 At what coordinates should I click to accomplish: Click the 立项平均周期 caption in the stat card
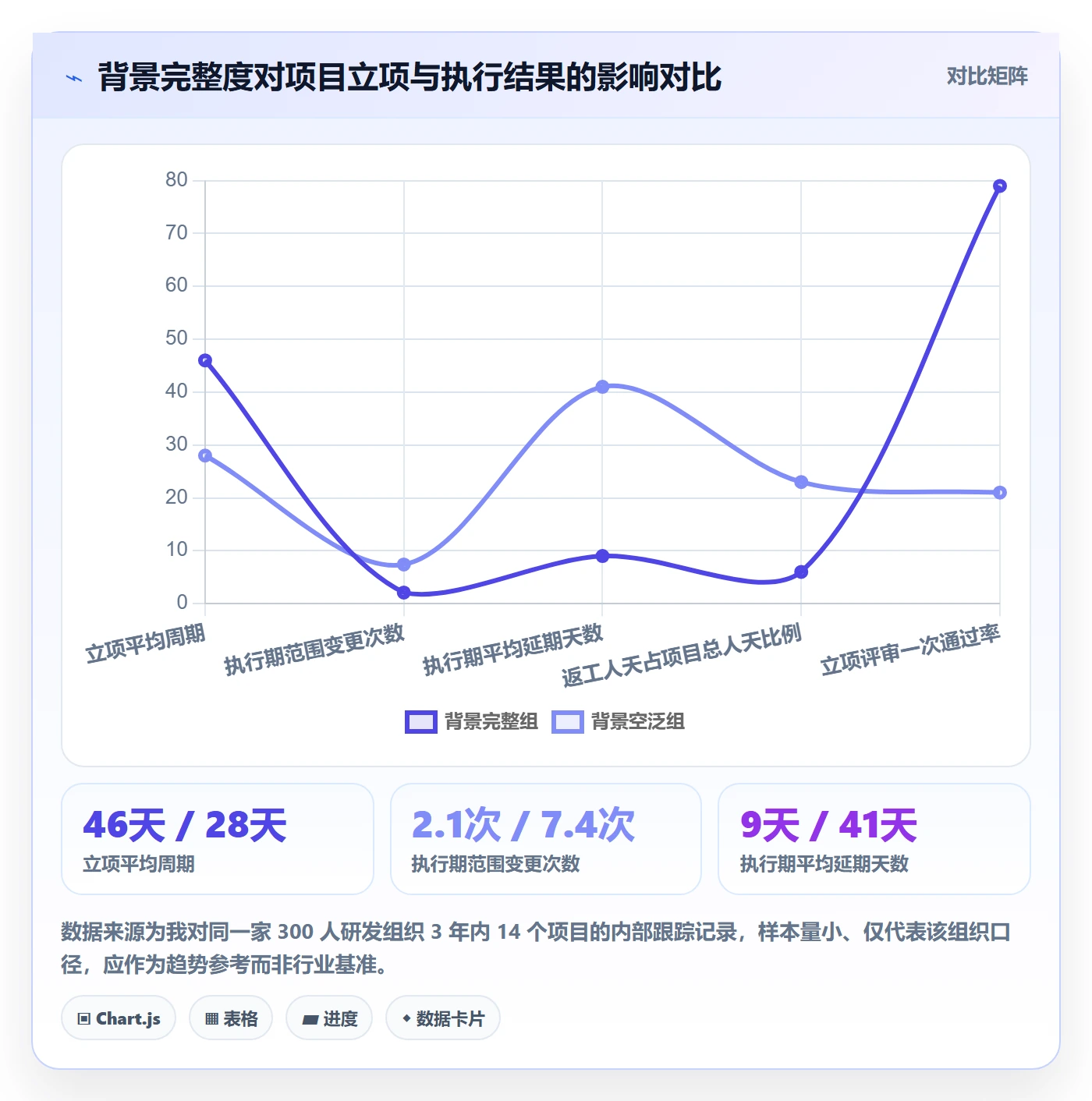pyautogui.click(x=139, y=864)
